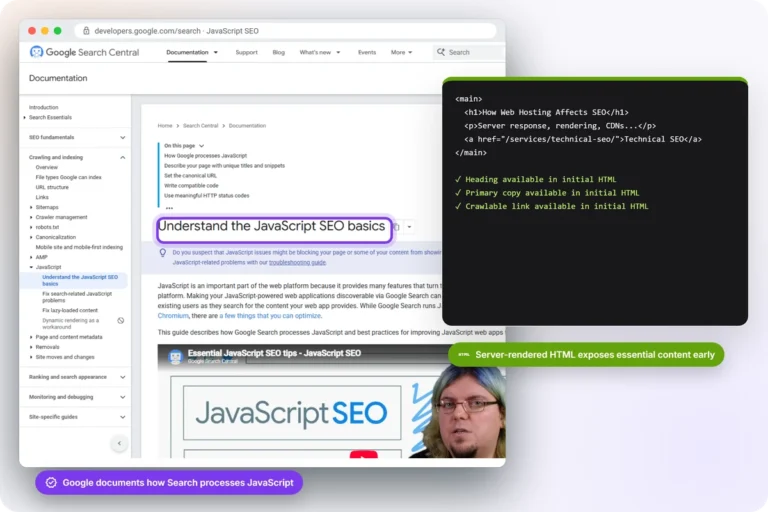
Task: Open URL structure in sidebar
Action: point(52,187)
